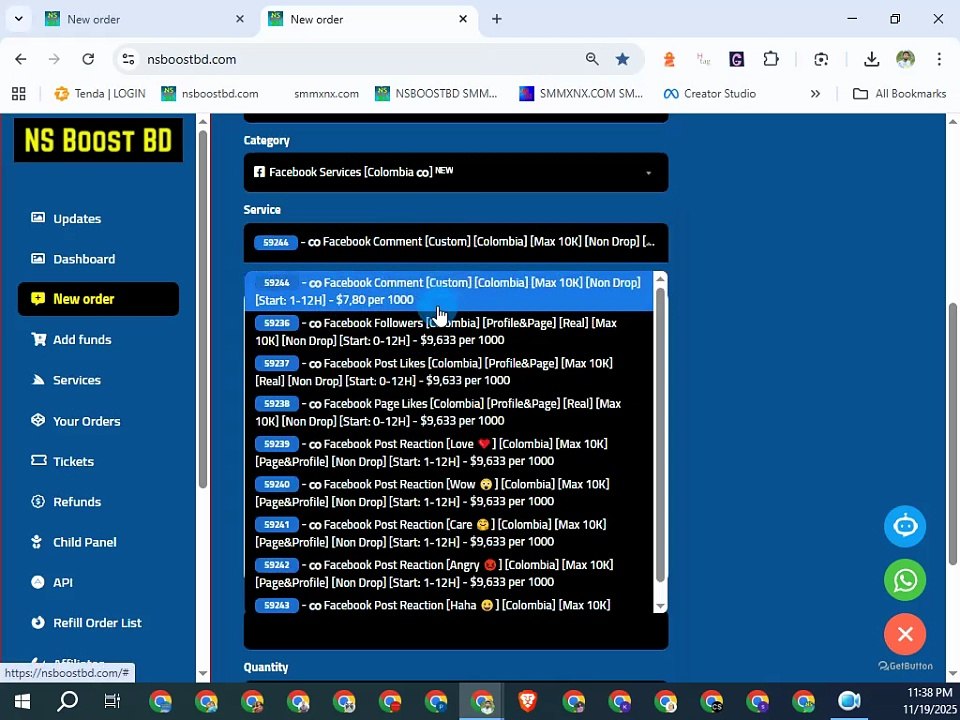
Task: Open Child Panel page
Action: (73, 542)
